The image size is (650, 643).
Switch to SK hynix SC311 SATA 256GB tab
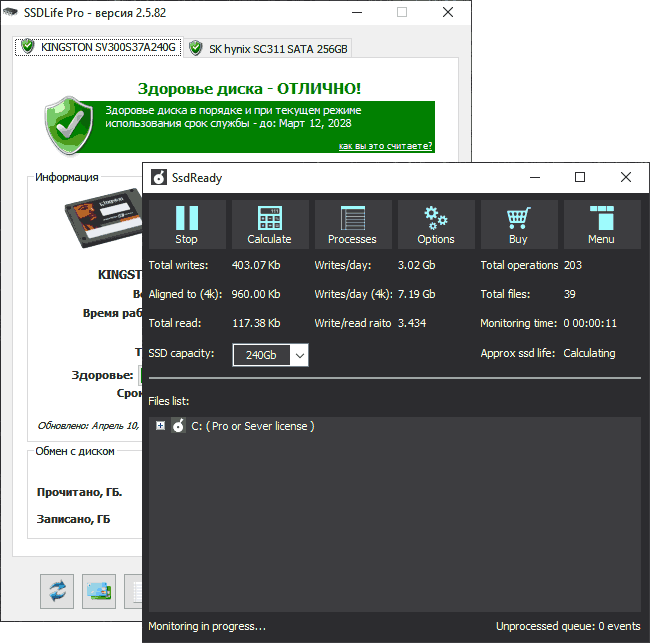[268, 49]
